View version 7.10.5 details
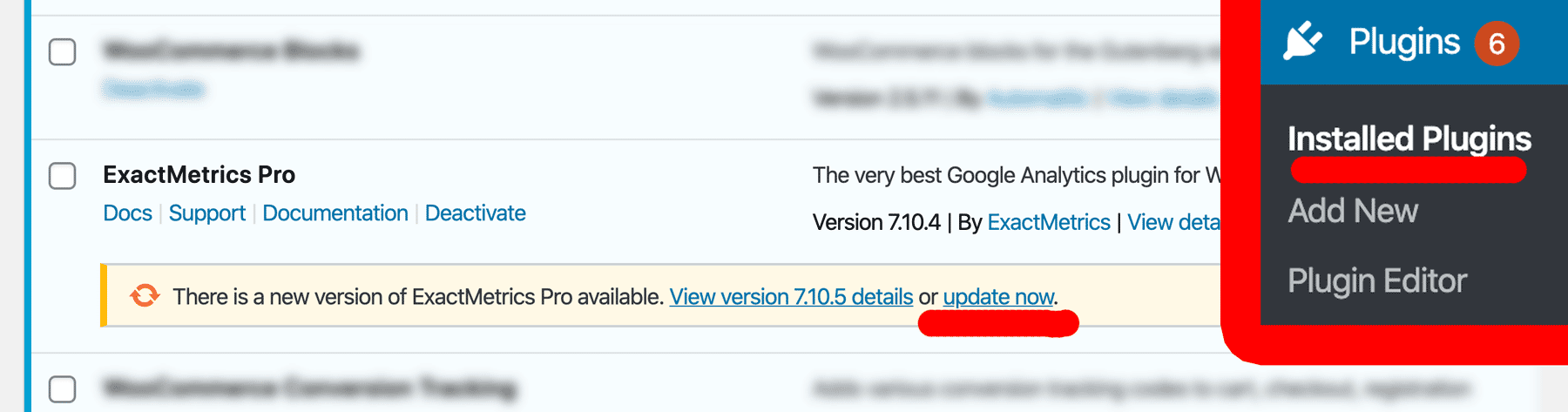Image resolution: width=1568 pixels, height=412 pixels. coord(791,297)
